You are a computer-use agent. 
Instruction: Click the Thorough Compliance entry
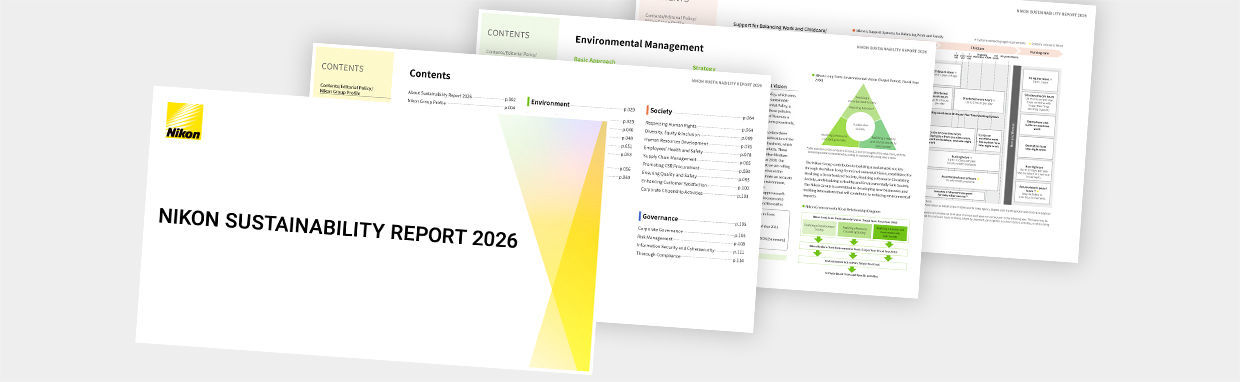(659, 255)
